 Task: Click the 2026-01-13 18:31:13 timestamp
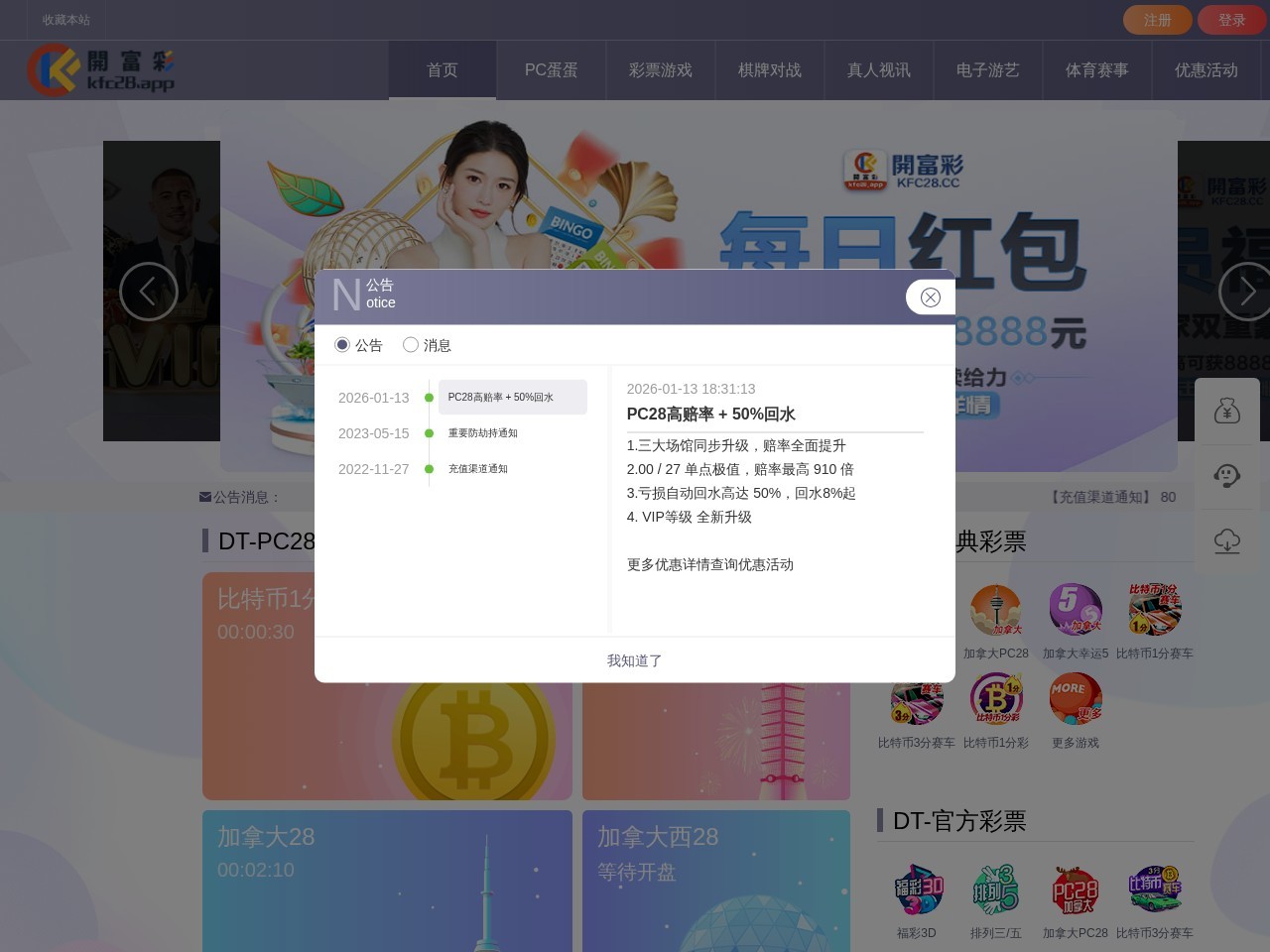691,389
